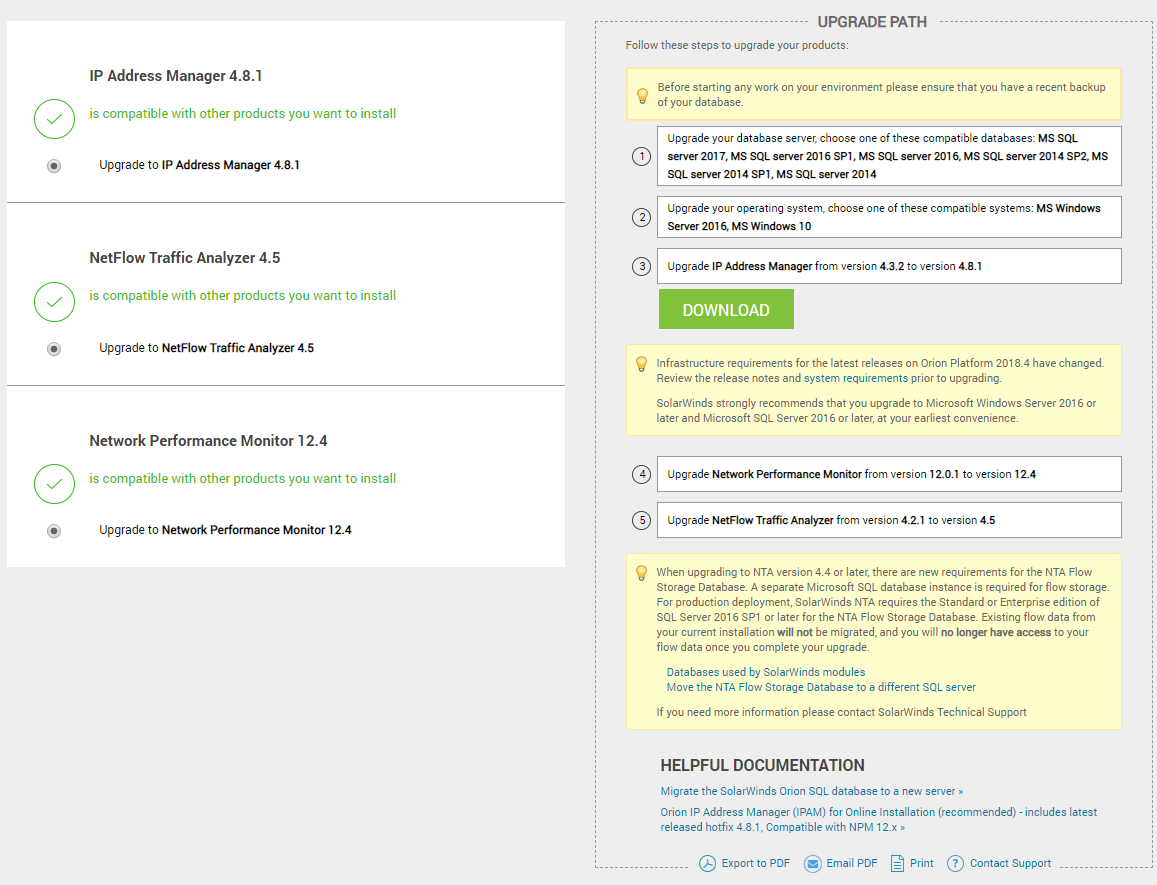Click the IP Address Manager 4.8.1 heading

(176, 76)
